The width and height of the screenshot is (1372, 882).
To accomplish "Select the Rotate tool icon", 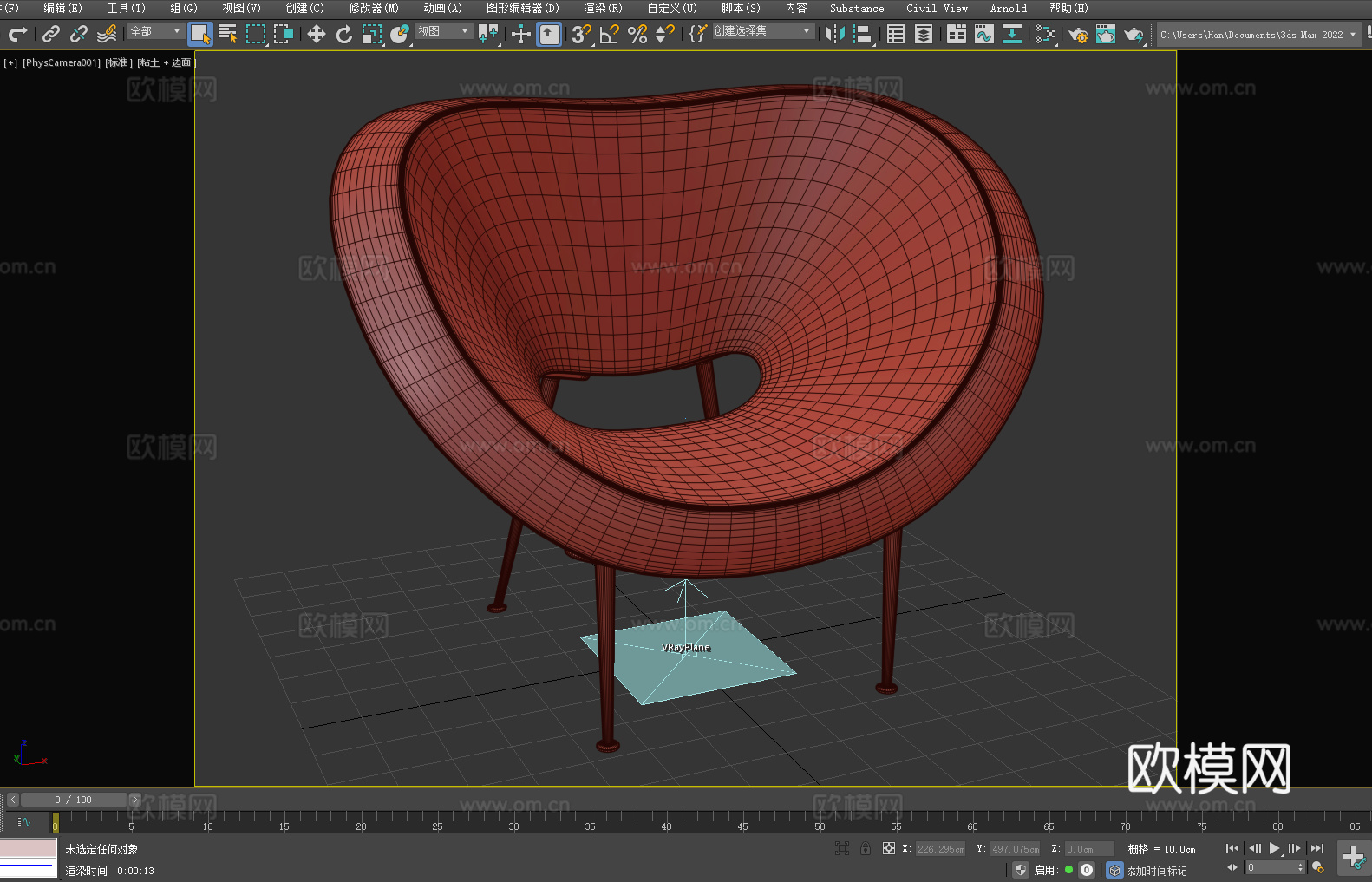I will [x=344, y=34].
